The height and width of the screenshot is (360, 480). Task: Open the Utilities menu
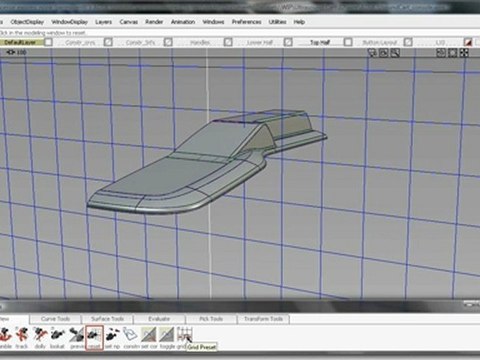pyautogui.click(x=277, y=22)
